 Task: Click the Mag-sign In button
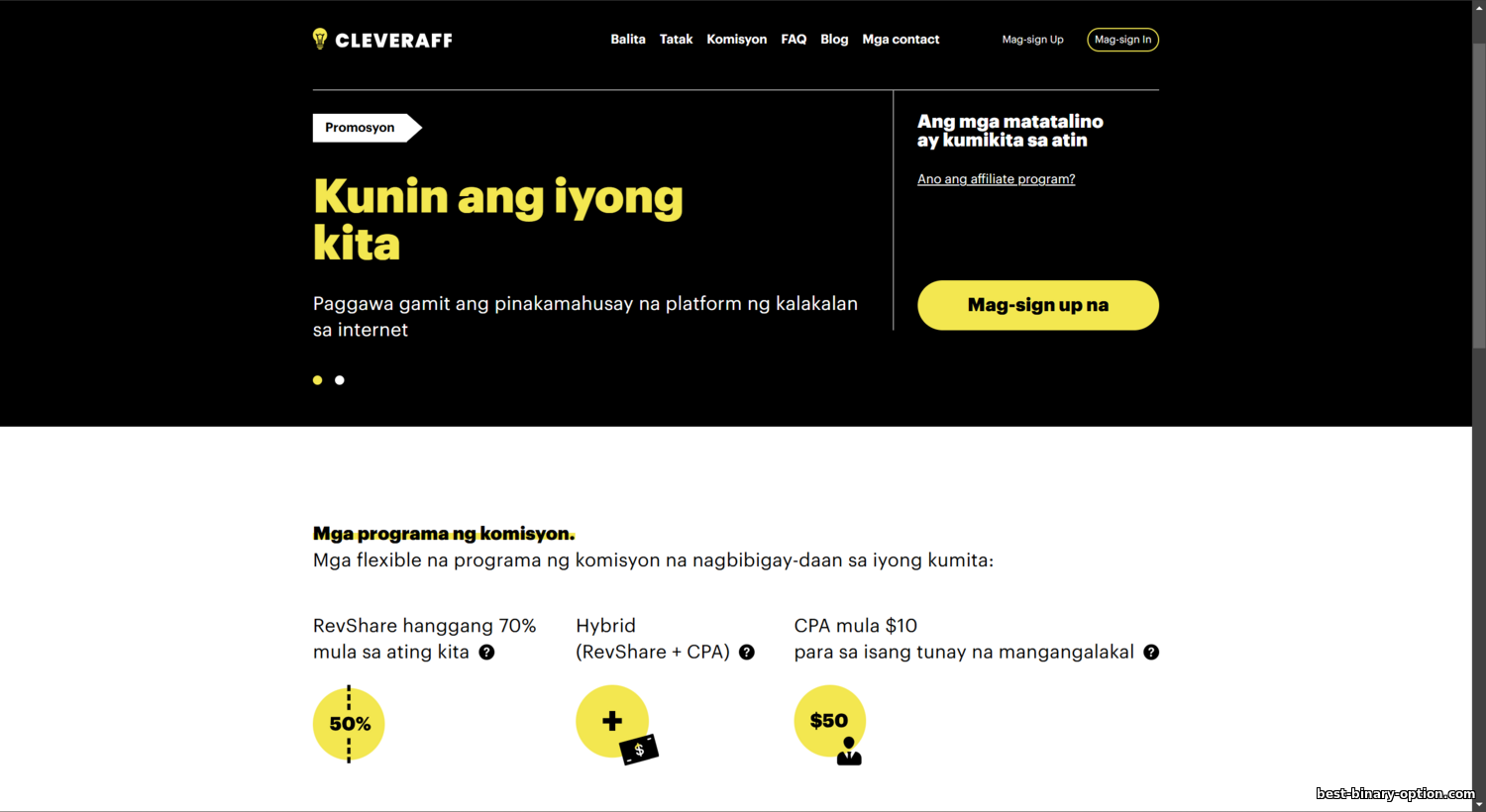coord(1122,40)
